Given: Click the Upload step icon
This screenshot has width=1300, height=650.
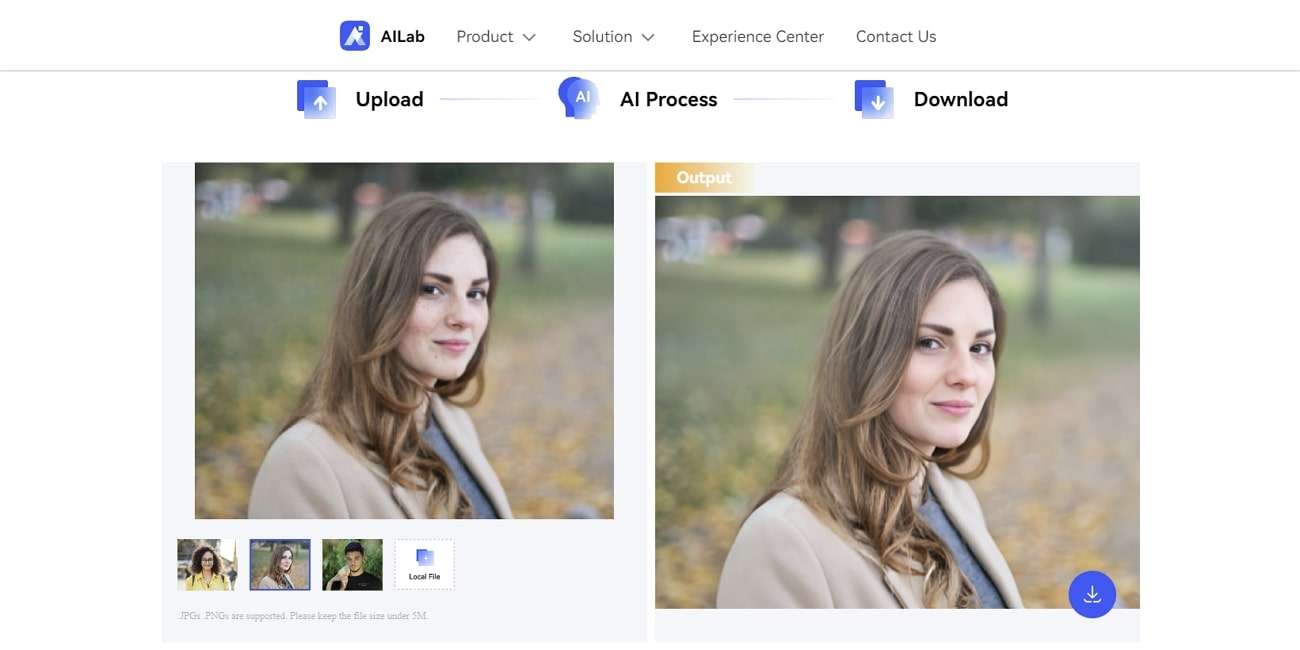Looking at the screenshot, I should click(315, 98).
